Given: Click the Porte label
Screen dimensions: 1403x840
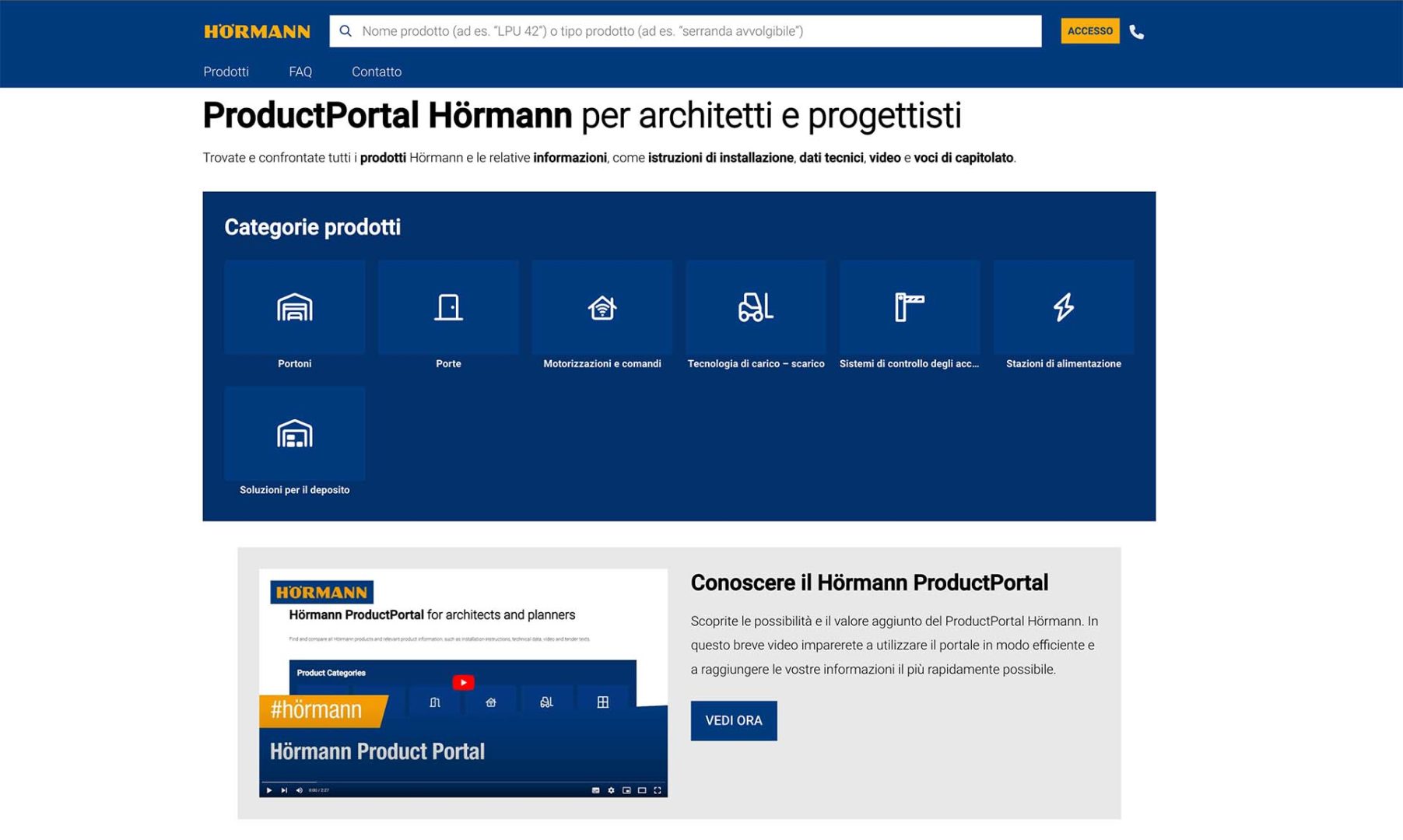Looking at the screenshot, I should [448, 363].
